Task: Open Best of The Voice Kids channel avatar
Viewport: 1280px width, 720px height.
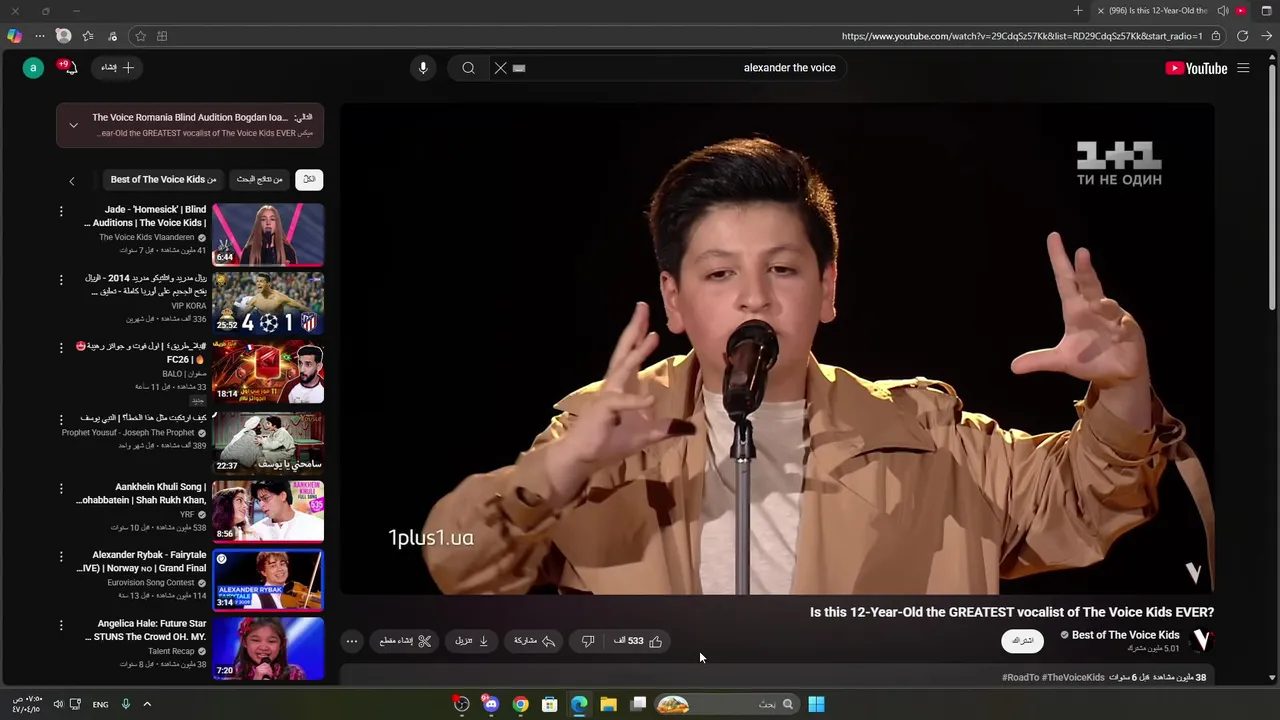Action: pos(1202,640)
